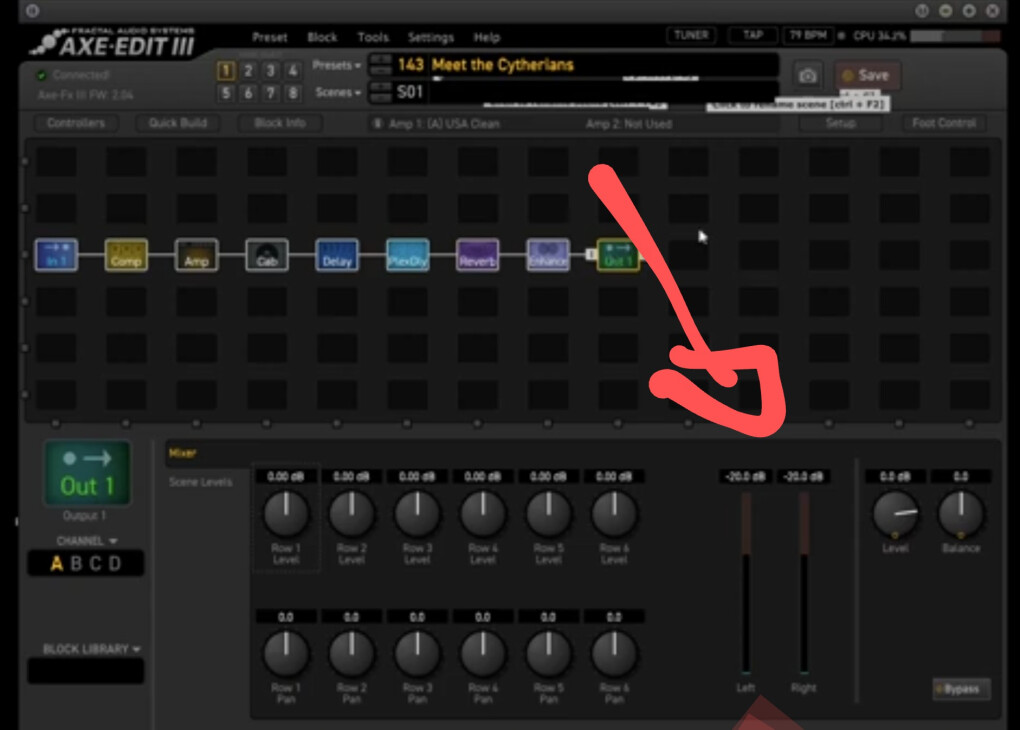The width and height of the screenshot is (1020, 730).
Task: Switch to channel C
Action: point(96,563)
